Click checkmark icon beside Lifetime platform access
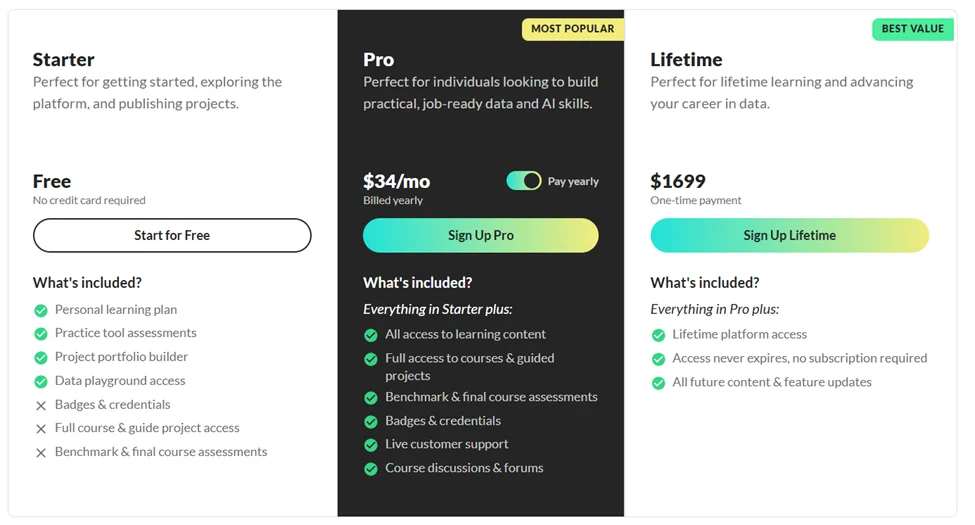This screenshot has width=975, height=525. point(658,335)
